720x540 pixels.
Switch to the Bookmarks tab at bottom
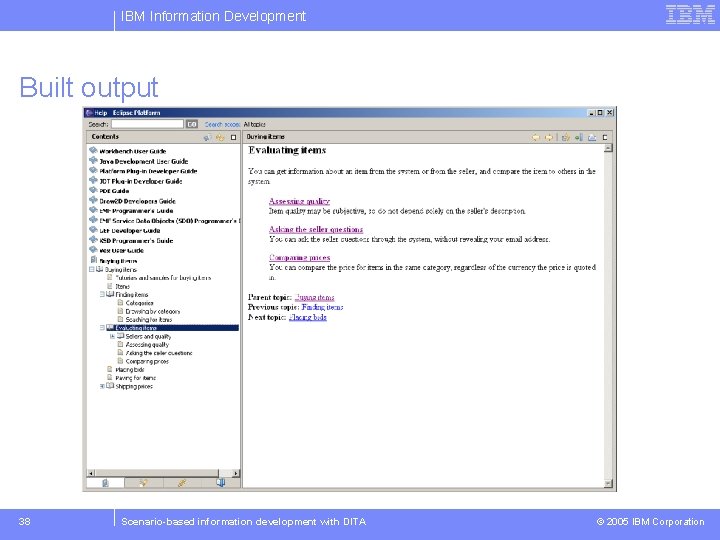(221, 483)
